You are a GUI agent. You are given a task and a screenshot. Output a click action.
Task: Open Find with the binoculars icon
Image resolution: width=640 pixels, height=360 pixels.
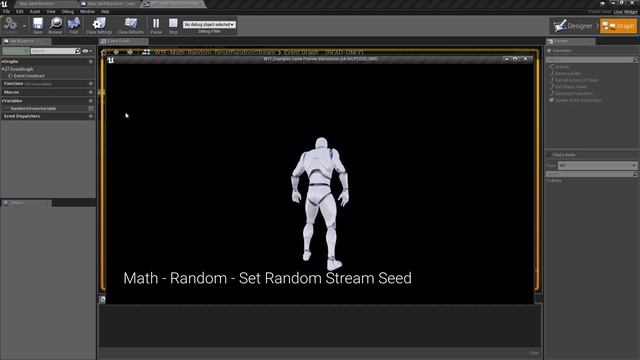(x=73, y=25)
